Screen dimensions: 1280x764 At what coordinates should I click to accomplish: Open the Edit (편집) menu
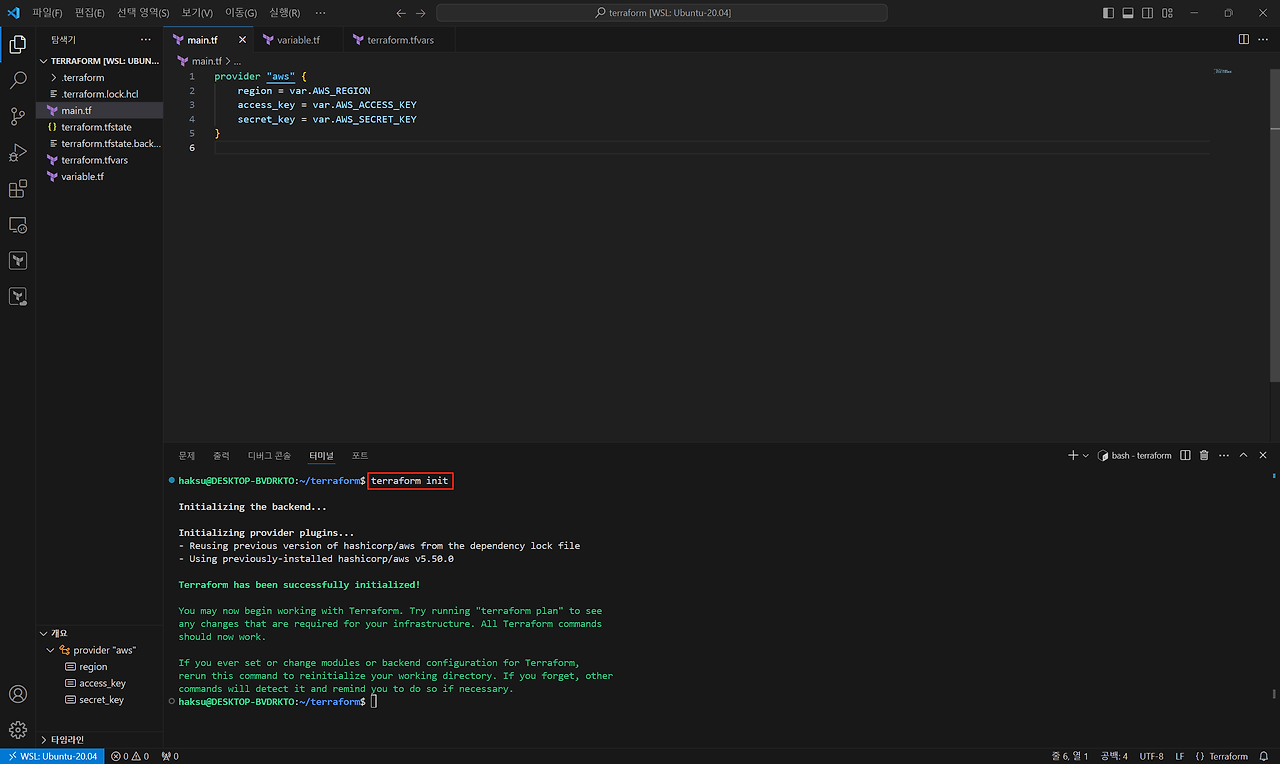point(89,13)
